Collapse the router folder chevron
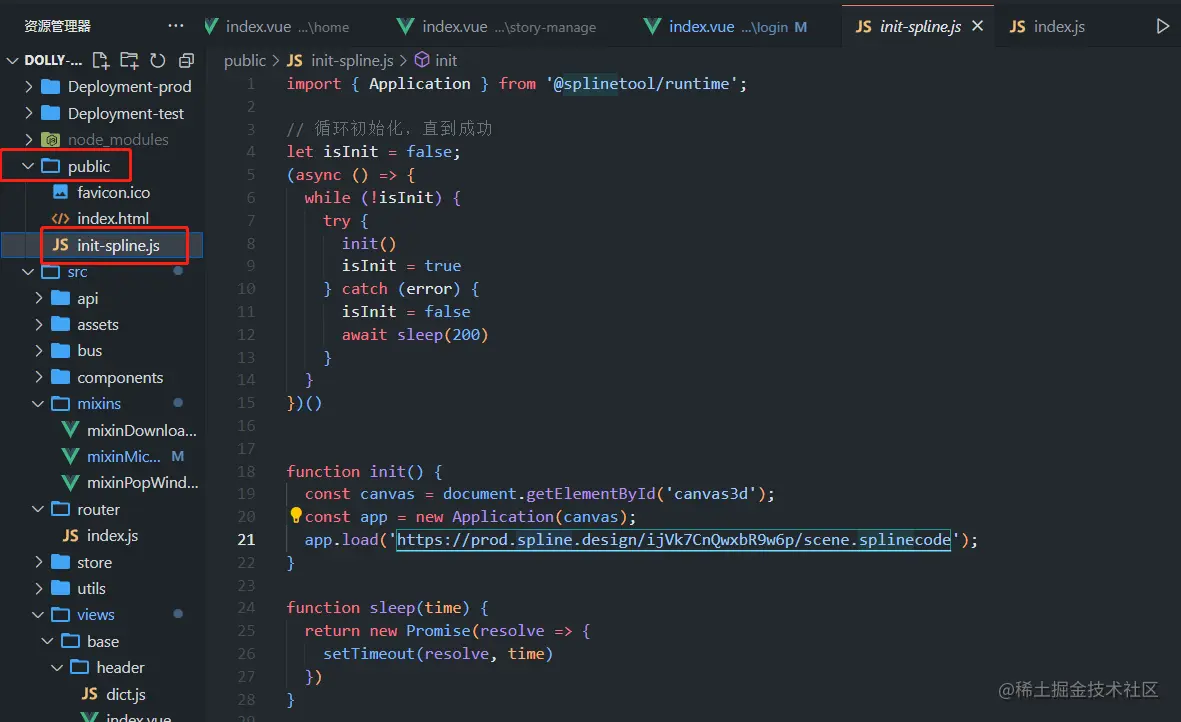This screenshot has width=1181, height=722. [38, 509]
